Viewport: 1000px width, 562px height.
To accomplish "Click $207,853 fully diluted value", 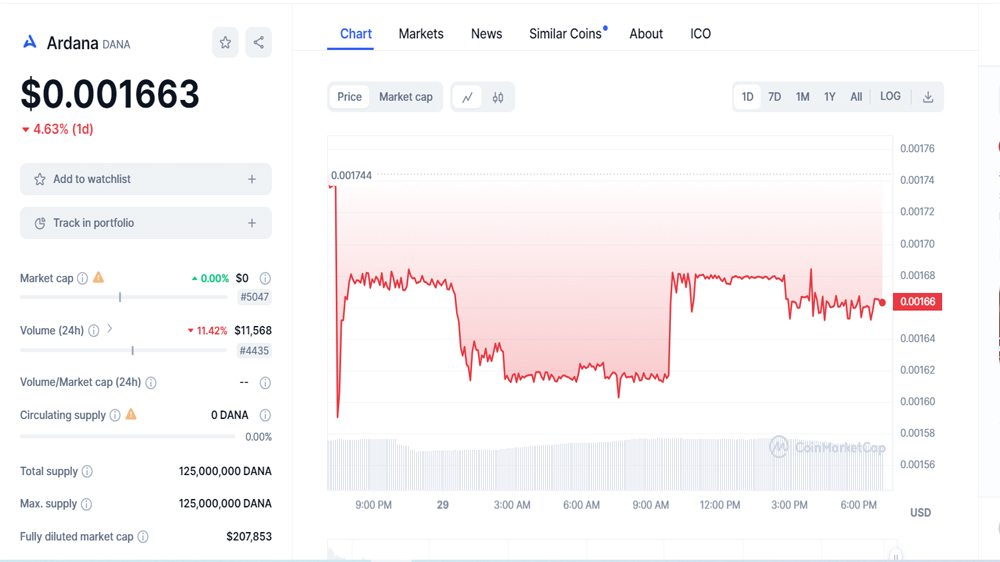I will (249, 537).
